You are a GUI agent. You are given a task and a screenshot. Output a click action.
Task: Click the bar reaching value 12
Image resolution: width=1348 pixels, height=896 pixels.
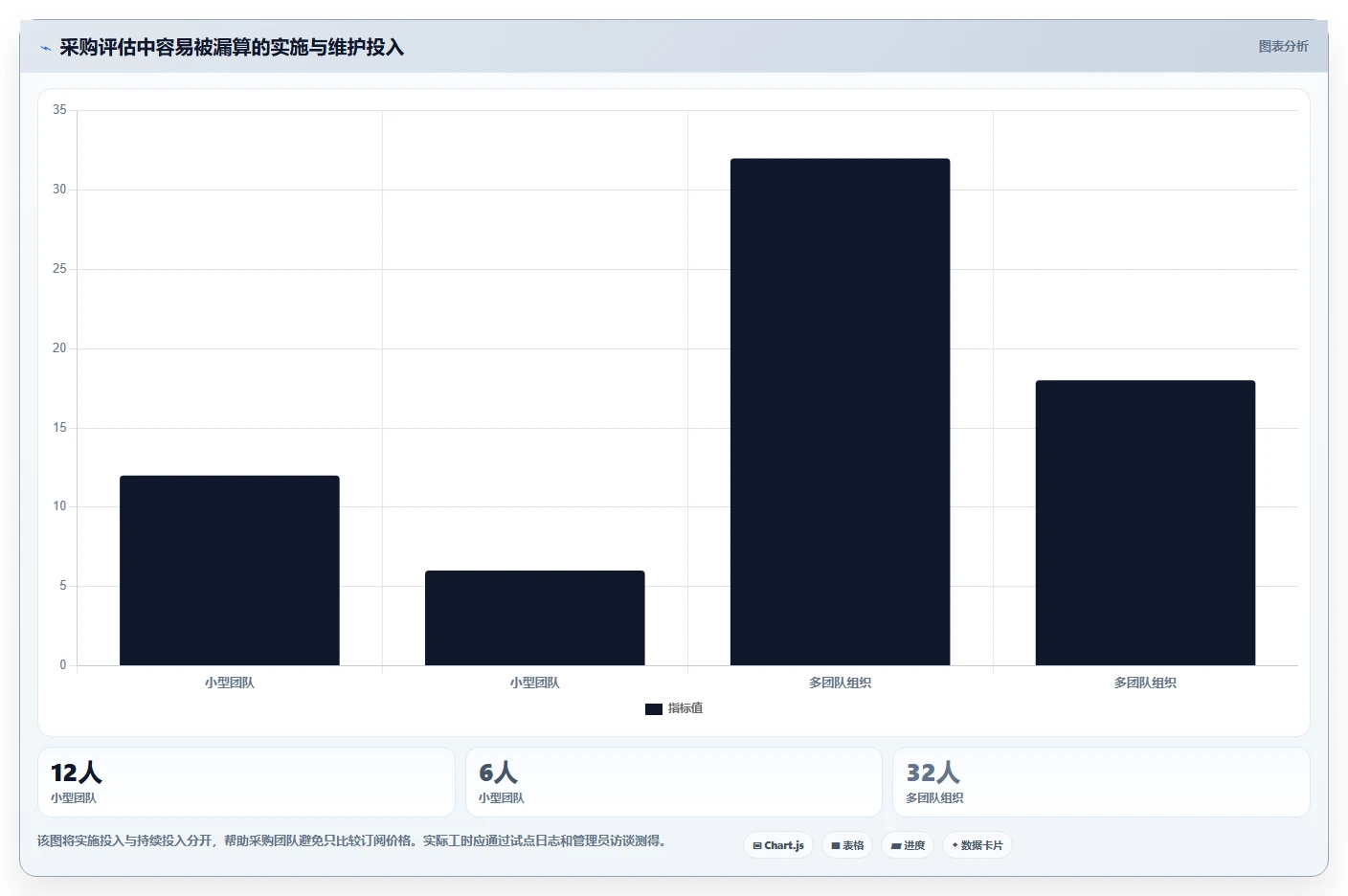[x=230, y=571]
